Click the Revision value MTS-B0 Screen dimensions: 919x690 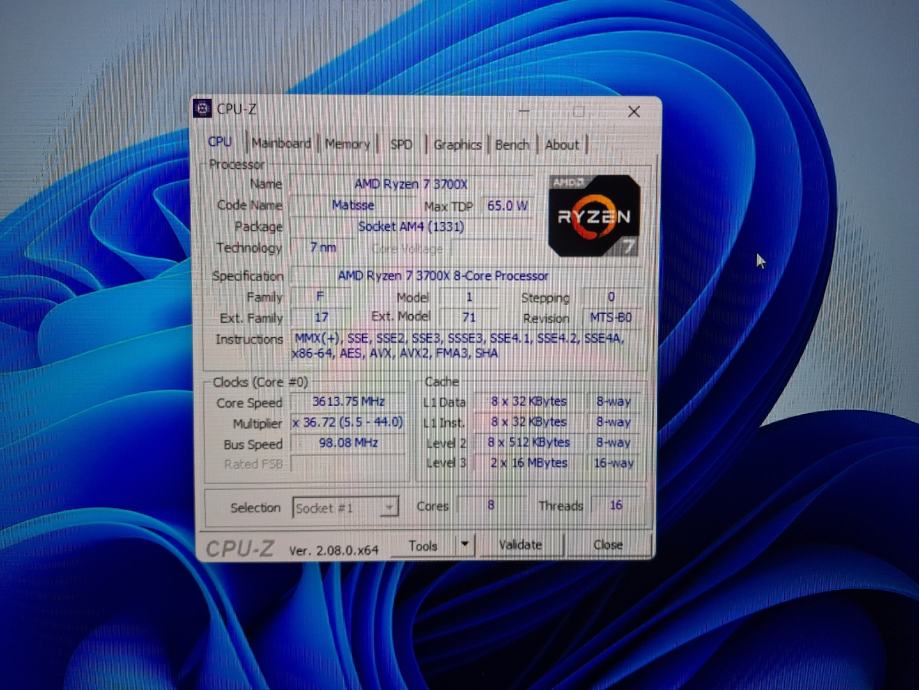tap(611, 318)
